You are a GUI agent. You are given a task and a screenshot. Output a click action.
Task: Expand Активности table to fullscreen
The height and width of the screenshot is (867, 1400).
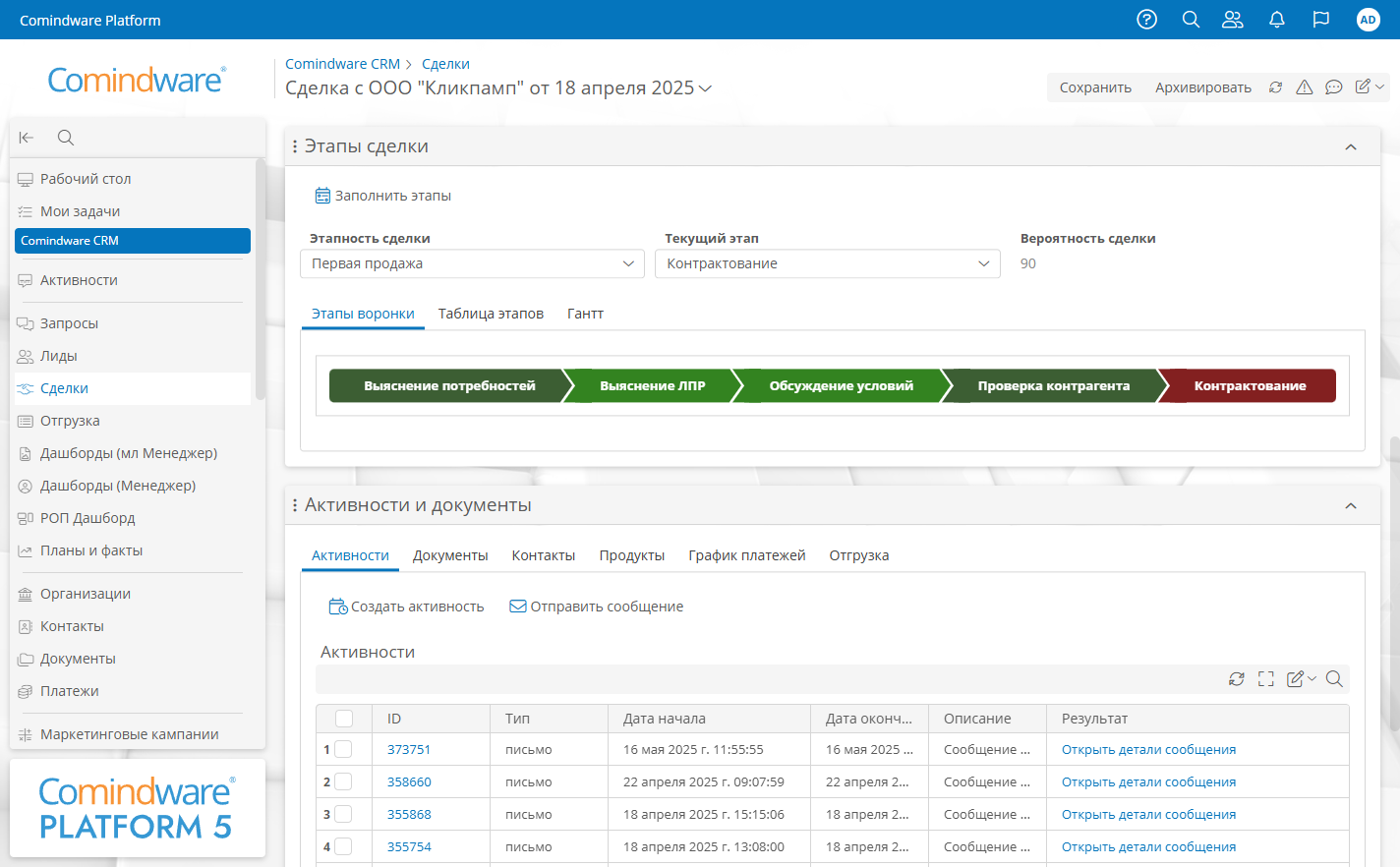pyautogui.click(x=1266, y=679)
